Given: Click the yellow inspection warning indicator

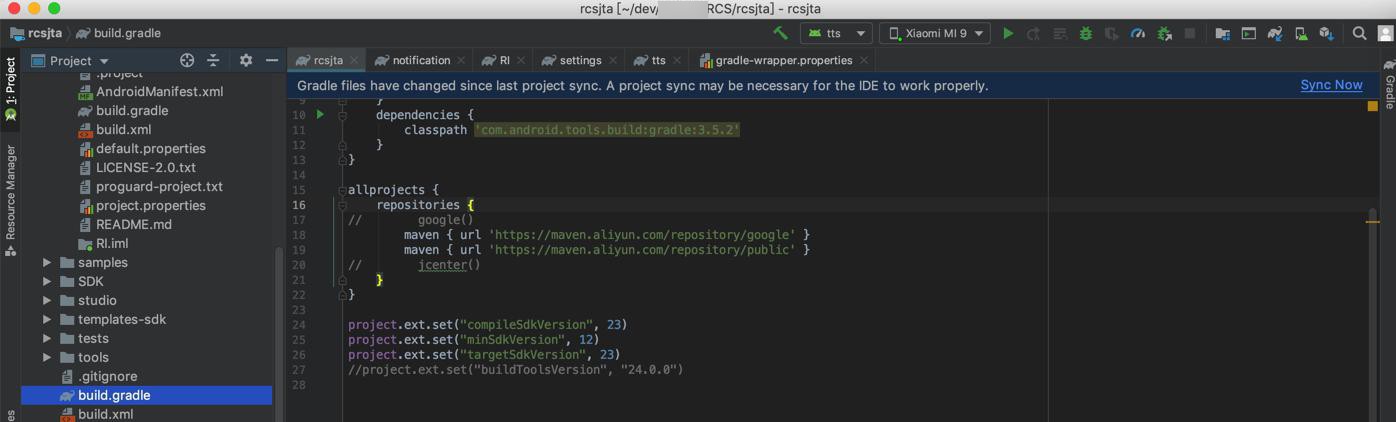Looking at the screenshot, I should [1372, 106].
